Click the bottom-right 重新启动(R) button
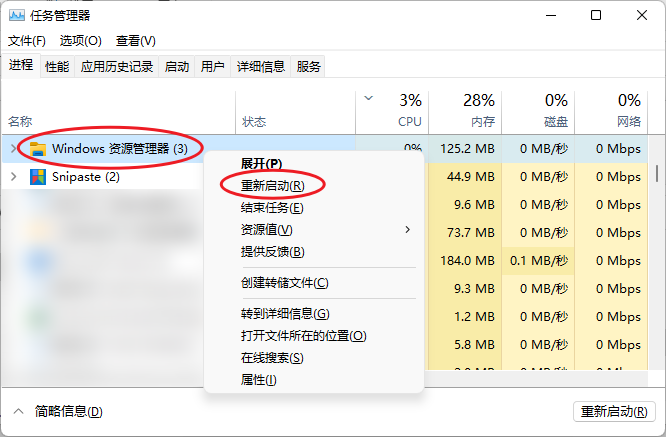This screenshot has height=437, width=666. 614,412
